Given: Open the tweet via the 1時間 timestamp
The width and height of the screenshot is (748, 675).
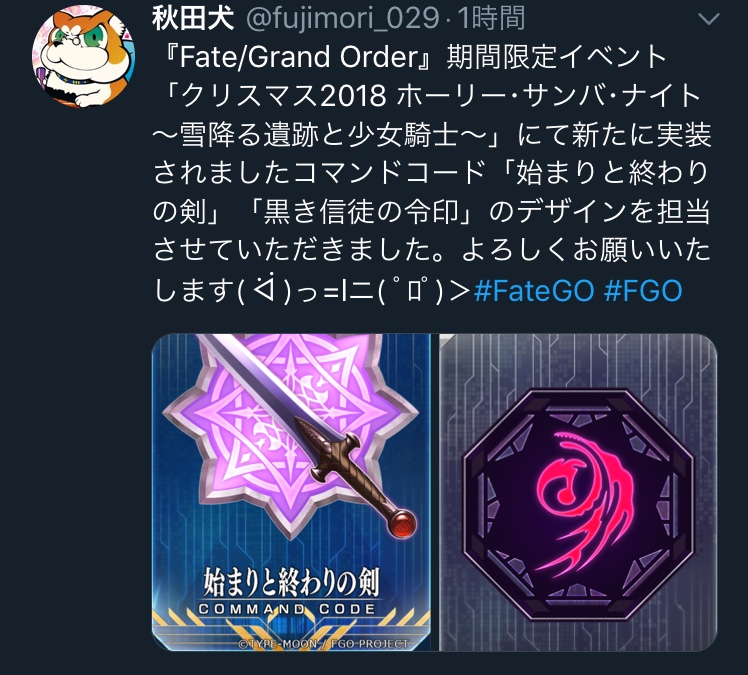Looking at the screenshot, I should coord(491,19).
